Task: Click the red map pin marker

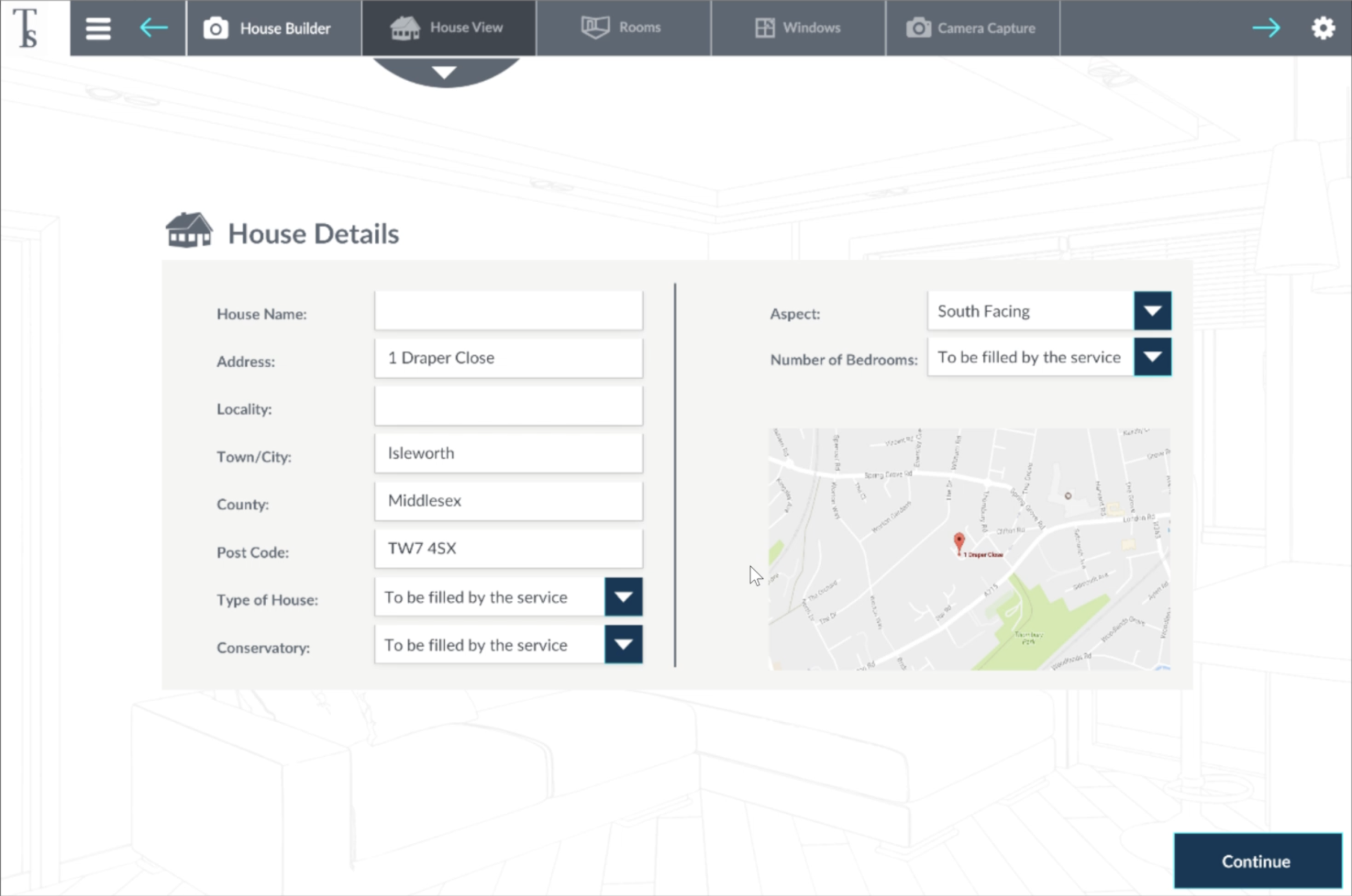Action: tap(959, 542)
